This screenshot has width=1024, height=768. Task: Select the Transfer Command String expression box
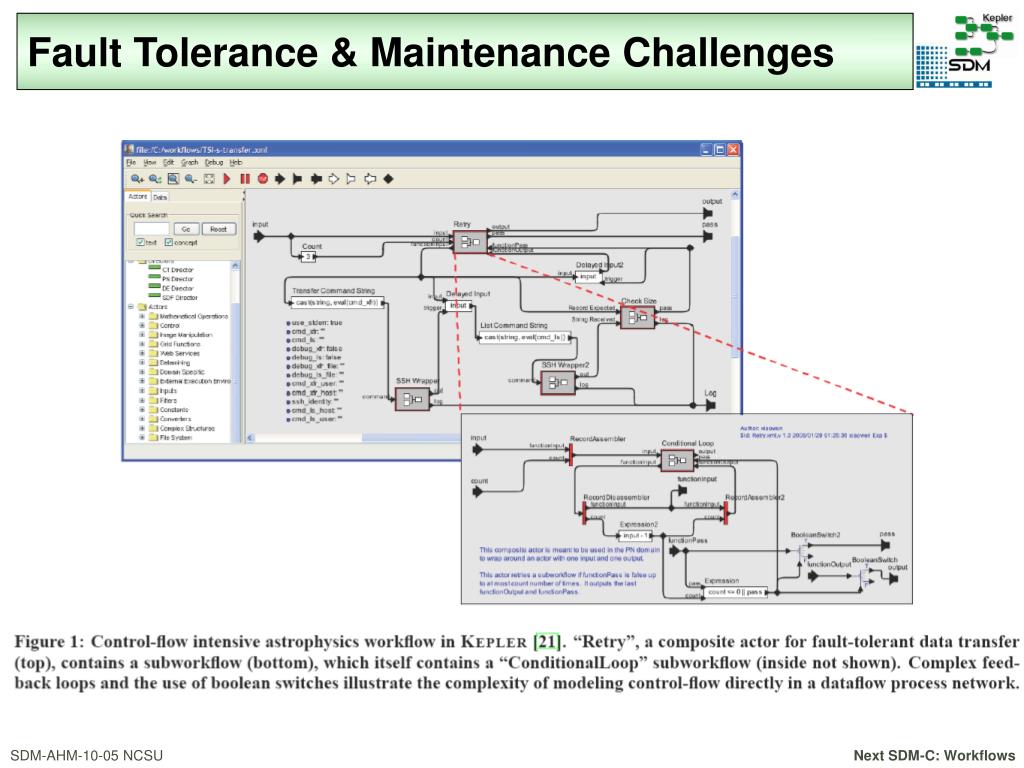pos(338,302)
